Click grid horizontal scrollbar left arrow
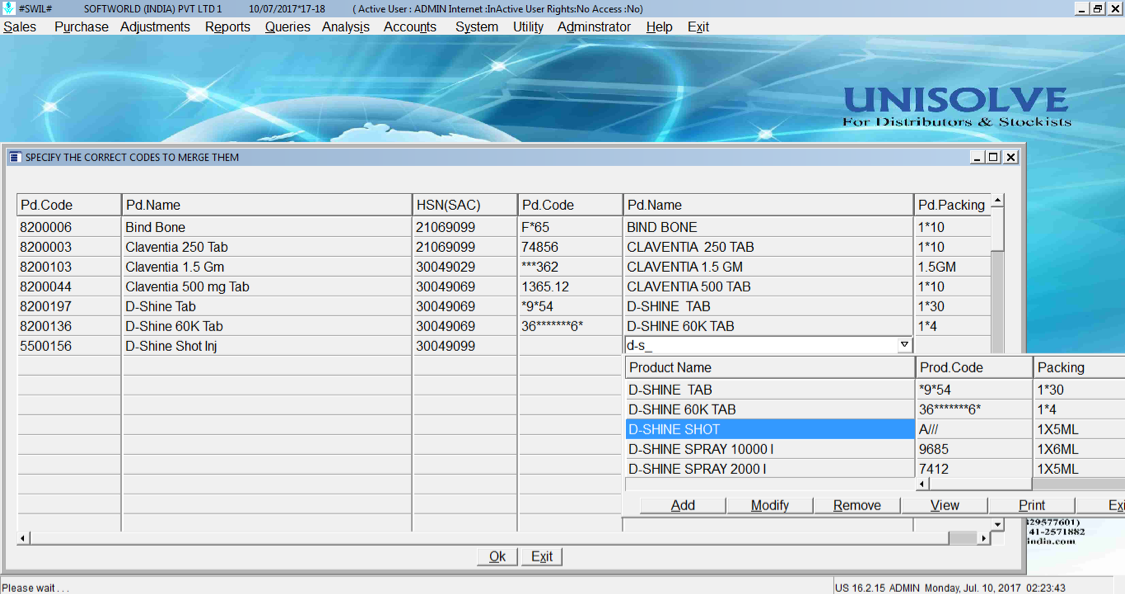This screenshot has height=594, width=1125. [24, 538]
